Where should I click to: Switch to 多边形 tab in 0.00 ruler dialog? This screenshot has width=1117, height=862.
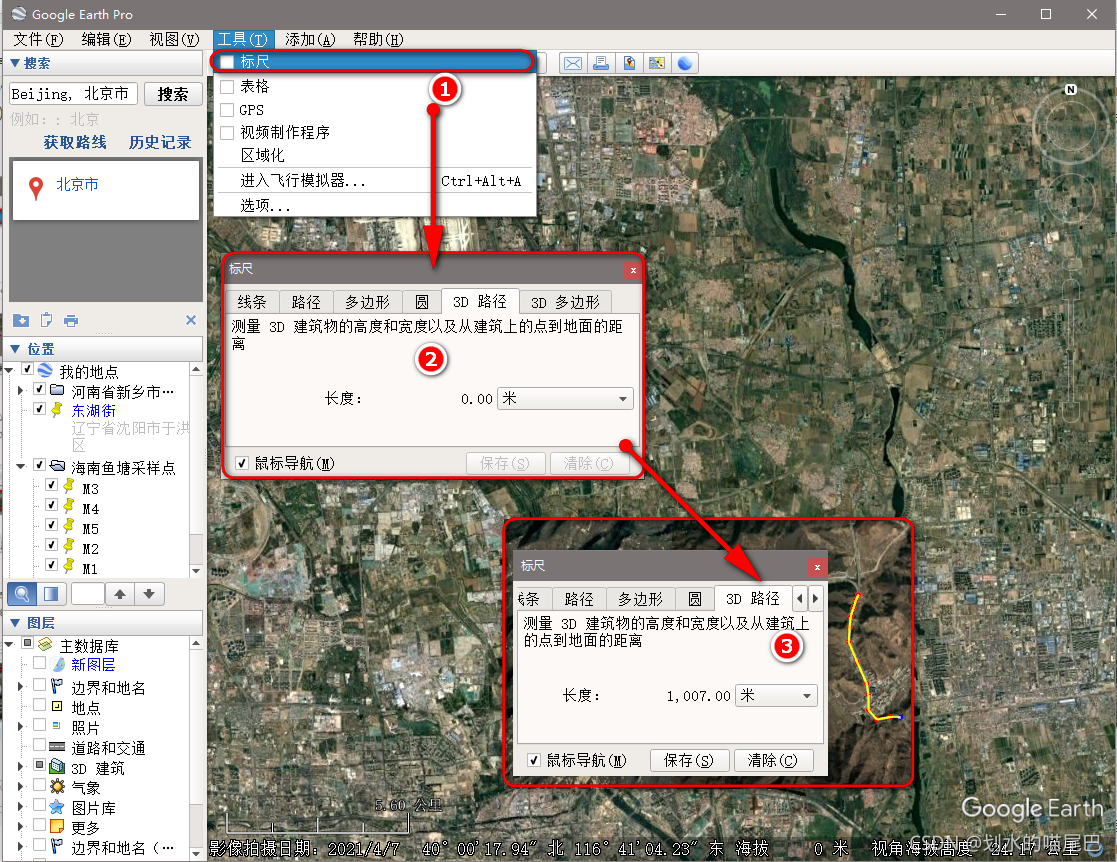pos(367,302)
